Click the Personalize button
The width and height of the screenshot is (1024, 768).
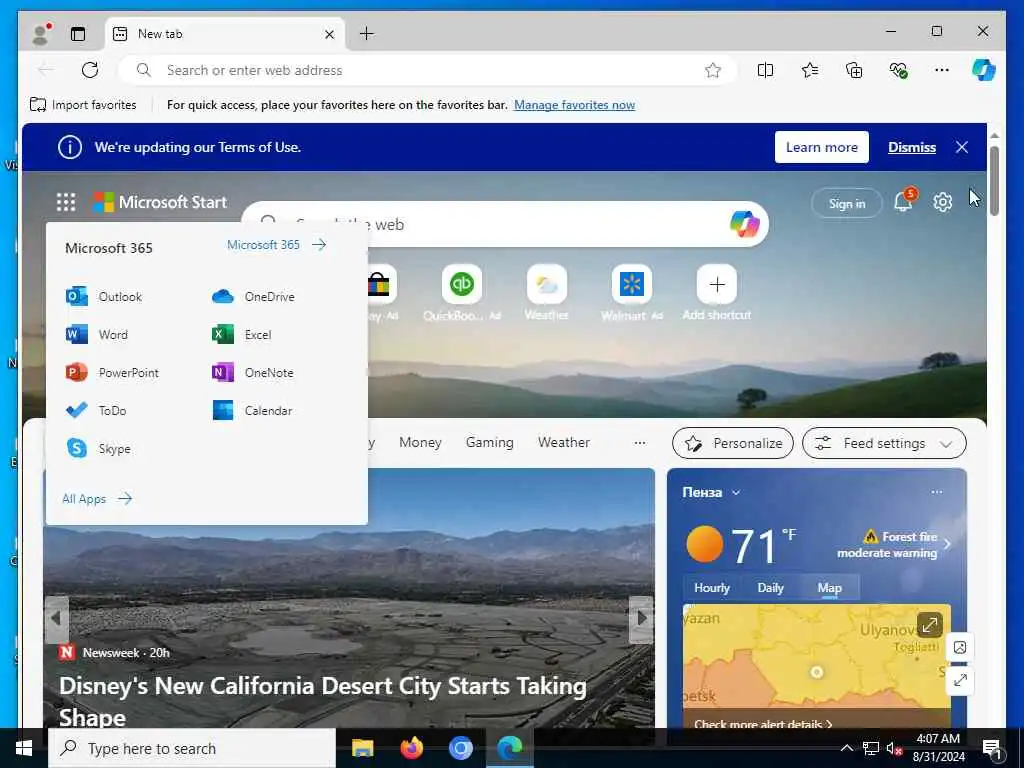point(733,443)
